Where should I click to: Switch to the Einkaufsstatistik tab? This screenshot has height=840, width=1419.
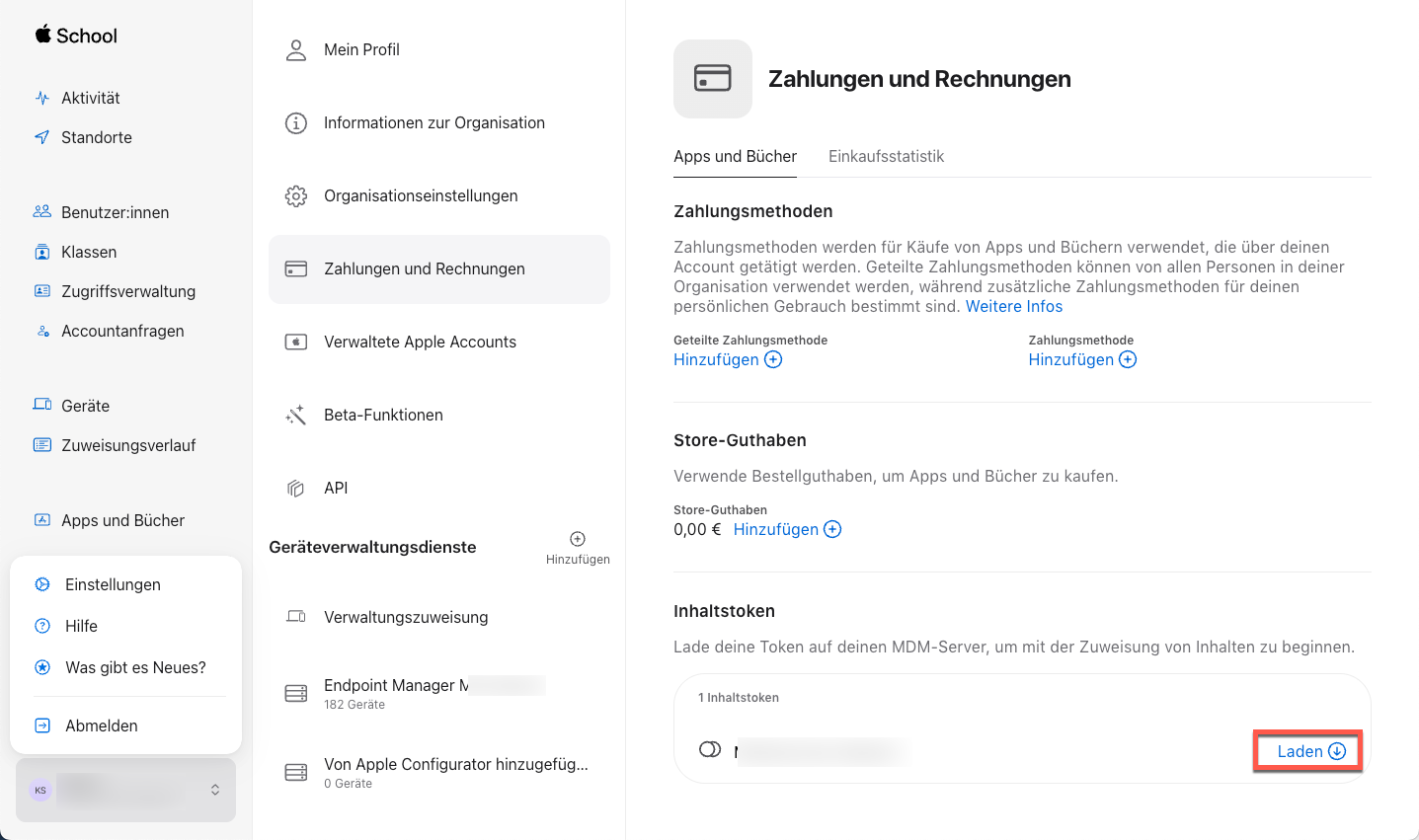tap(886, 156)
